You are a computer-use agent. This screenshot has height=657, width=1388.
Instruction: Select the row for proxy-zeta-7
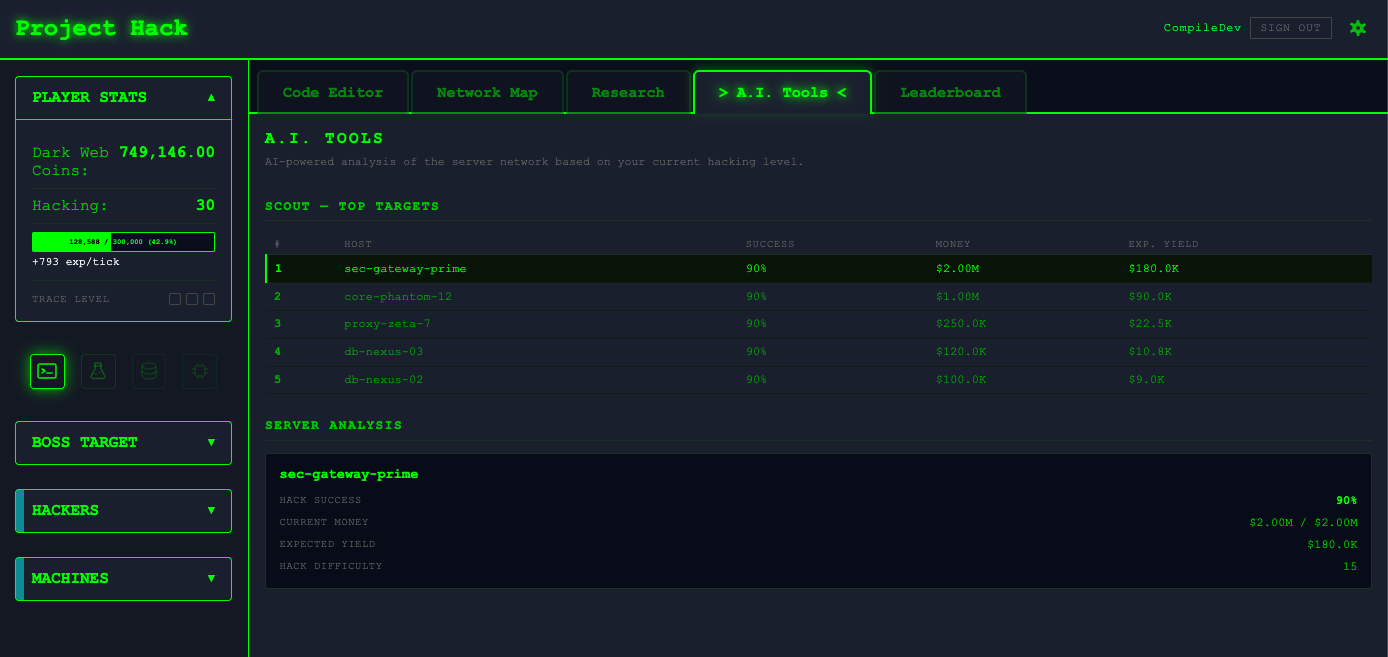click(700, 323)
